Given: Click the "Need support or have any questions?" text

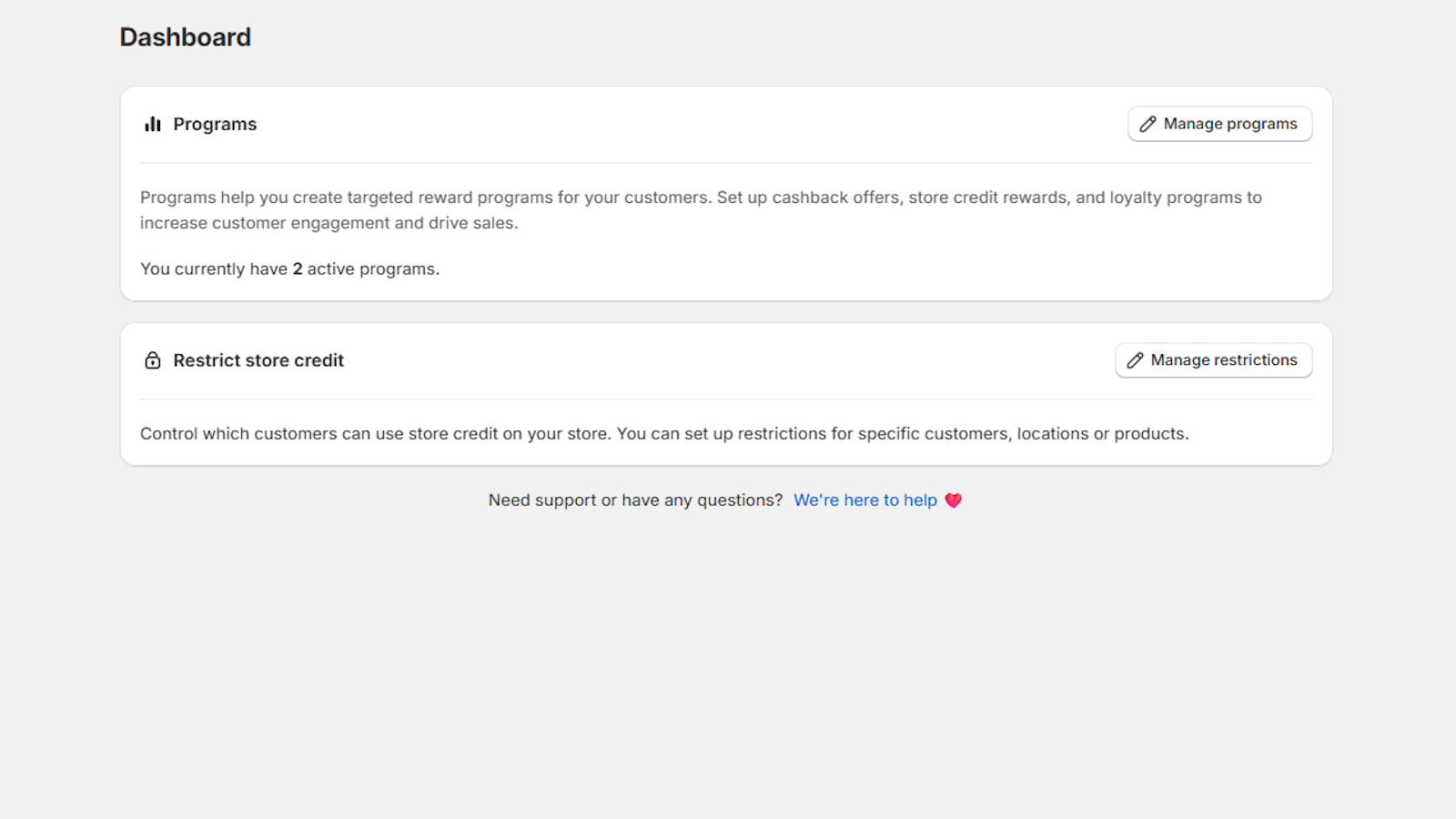Looking at the screenshot, I should click(x=635, y=500).
